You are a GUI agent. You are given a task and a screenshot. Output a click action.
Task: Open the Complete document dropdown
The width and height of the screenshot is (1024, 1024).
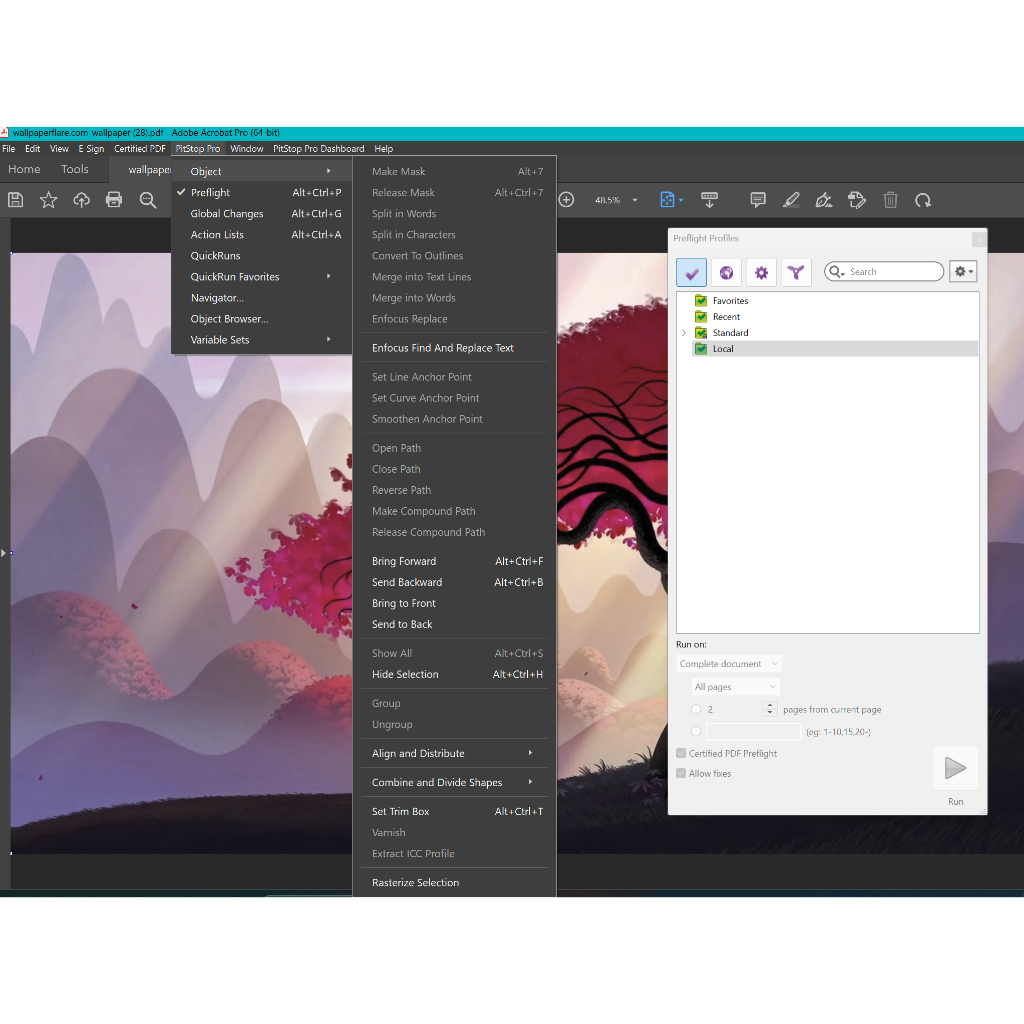point(728,664)
